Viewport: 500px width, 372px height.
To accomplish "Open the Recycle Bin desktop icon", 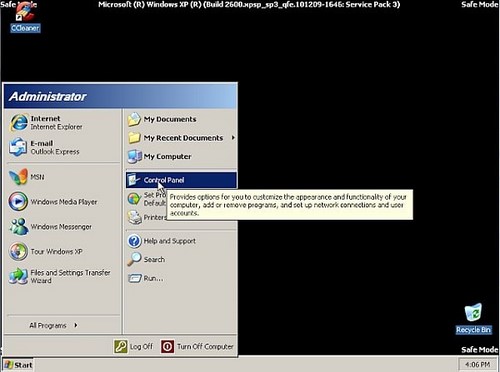I will click(x=473, y=313).
